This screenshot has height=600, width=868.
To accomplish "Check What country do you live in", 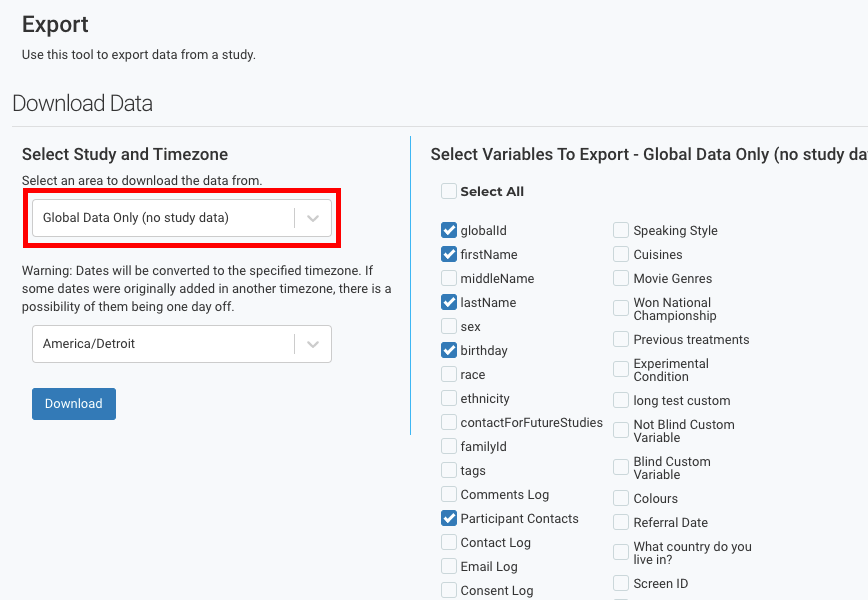I will click(621, 552).
